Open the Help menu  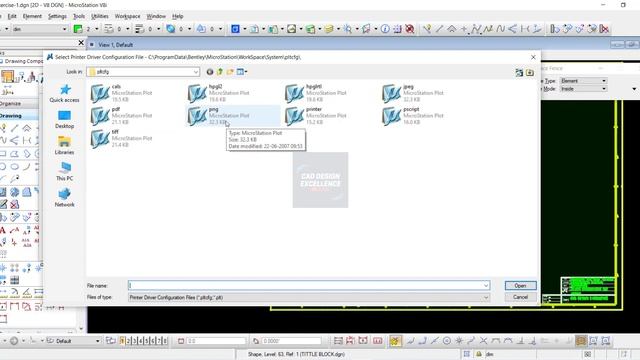click(178, 16)
